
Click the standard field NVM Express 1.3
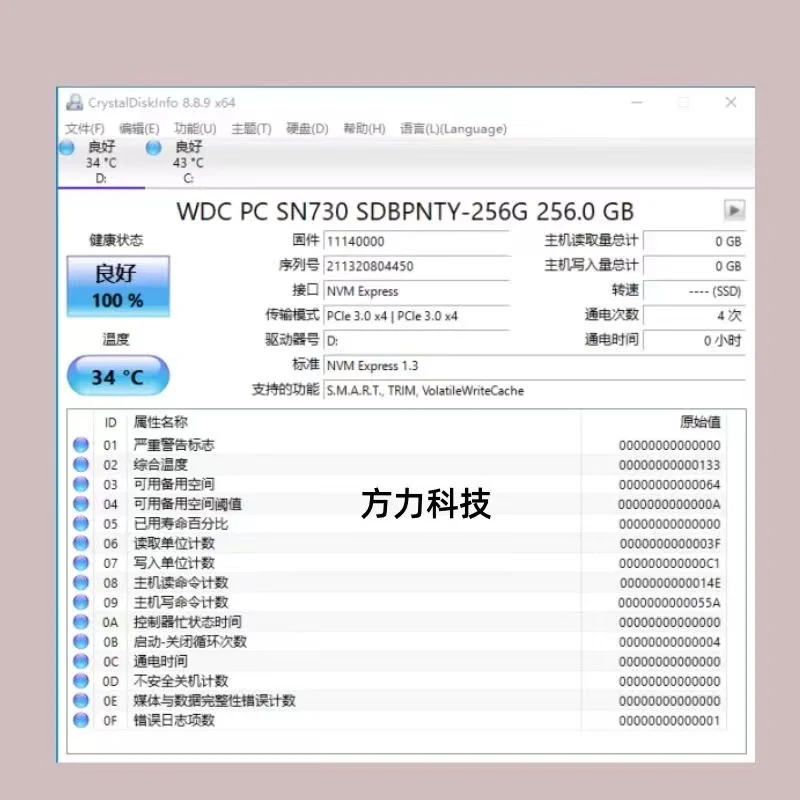[535, 366]
